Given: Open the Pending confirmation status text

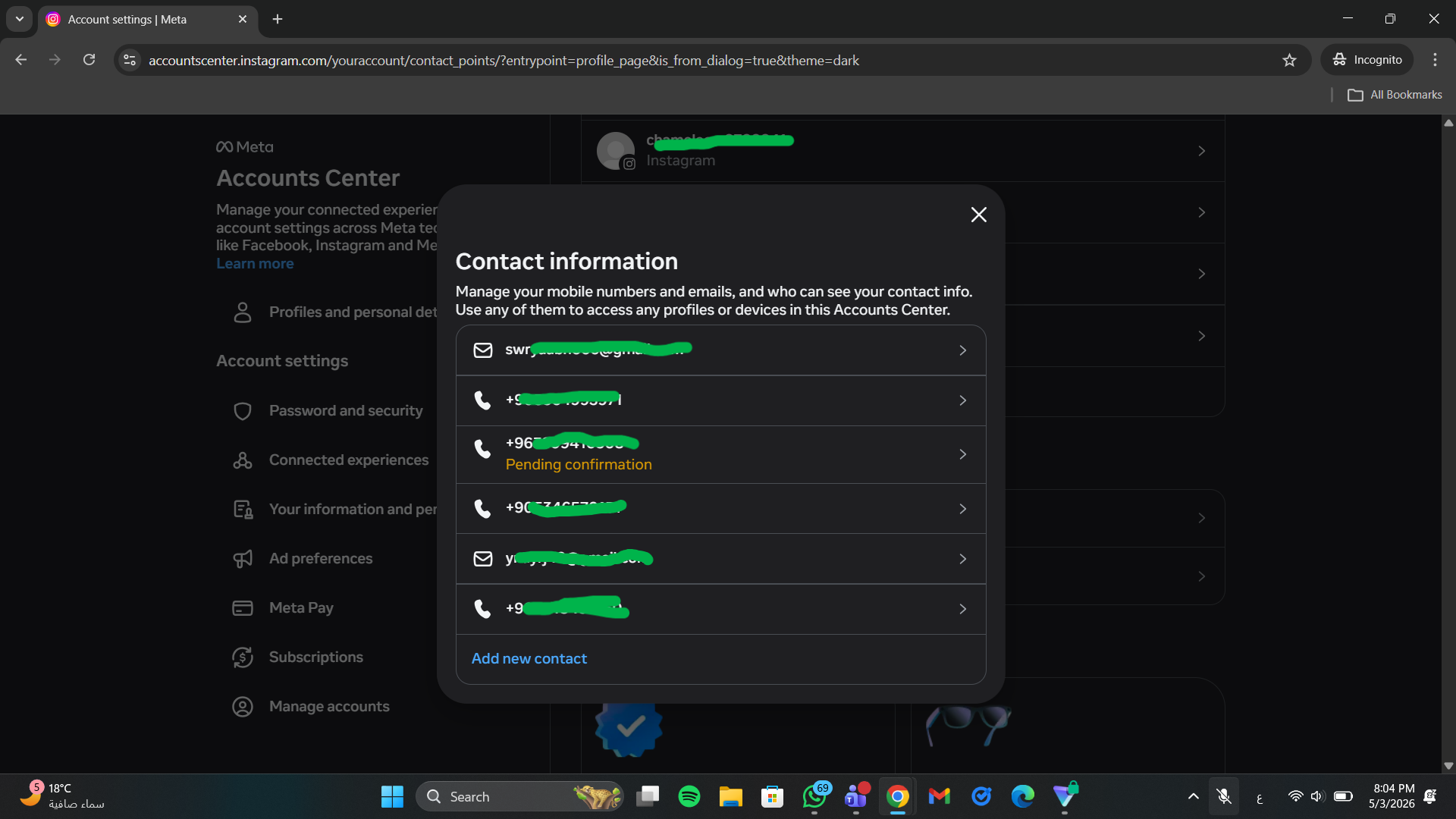Looking at the screenshot, I should (579, 464).
